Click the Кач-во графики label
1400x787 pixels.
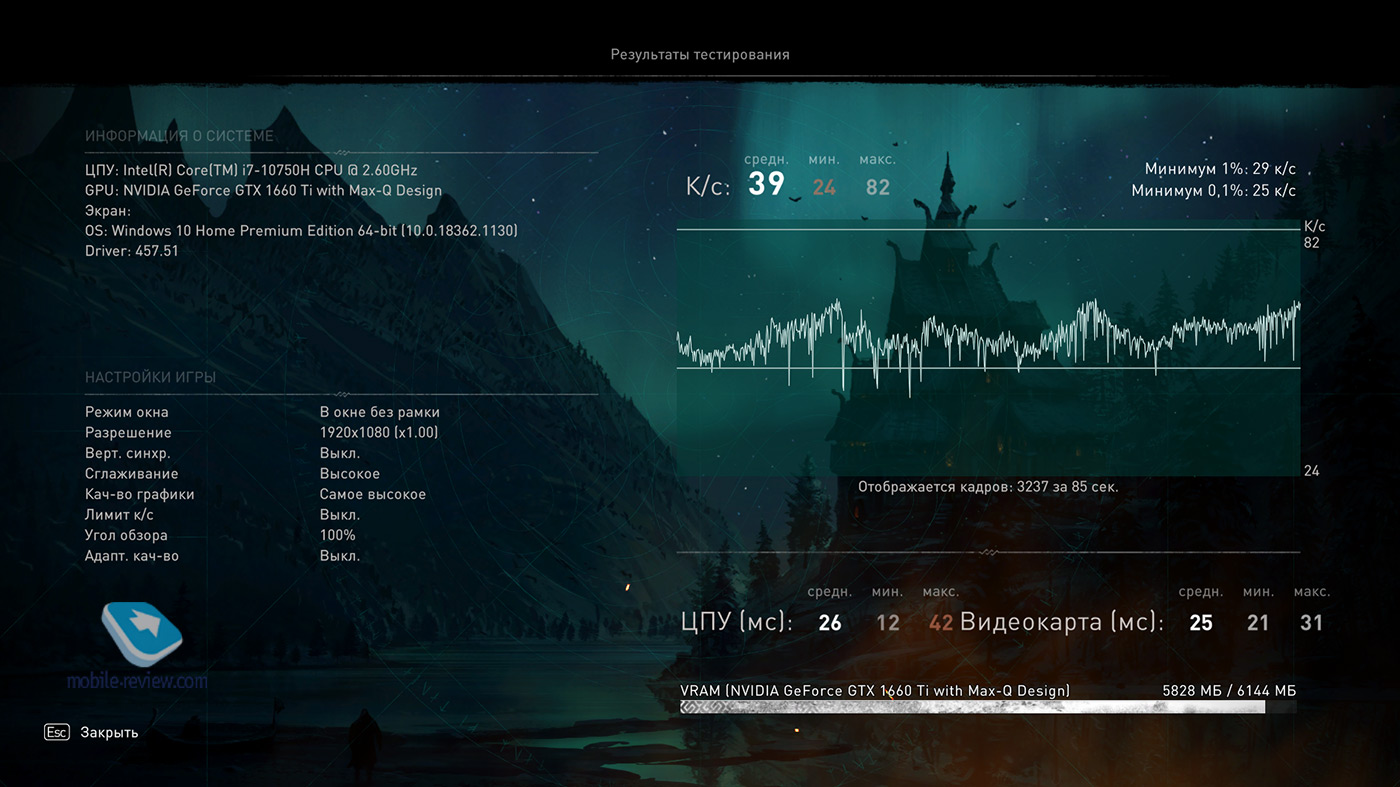(x=140, y=494)
